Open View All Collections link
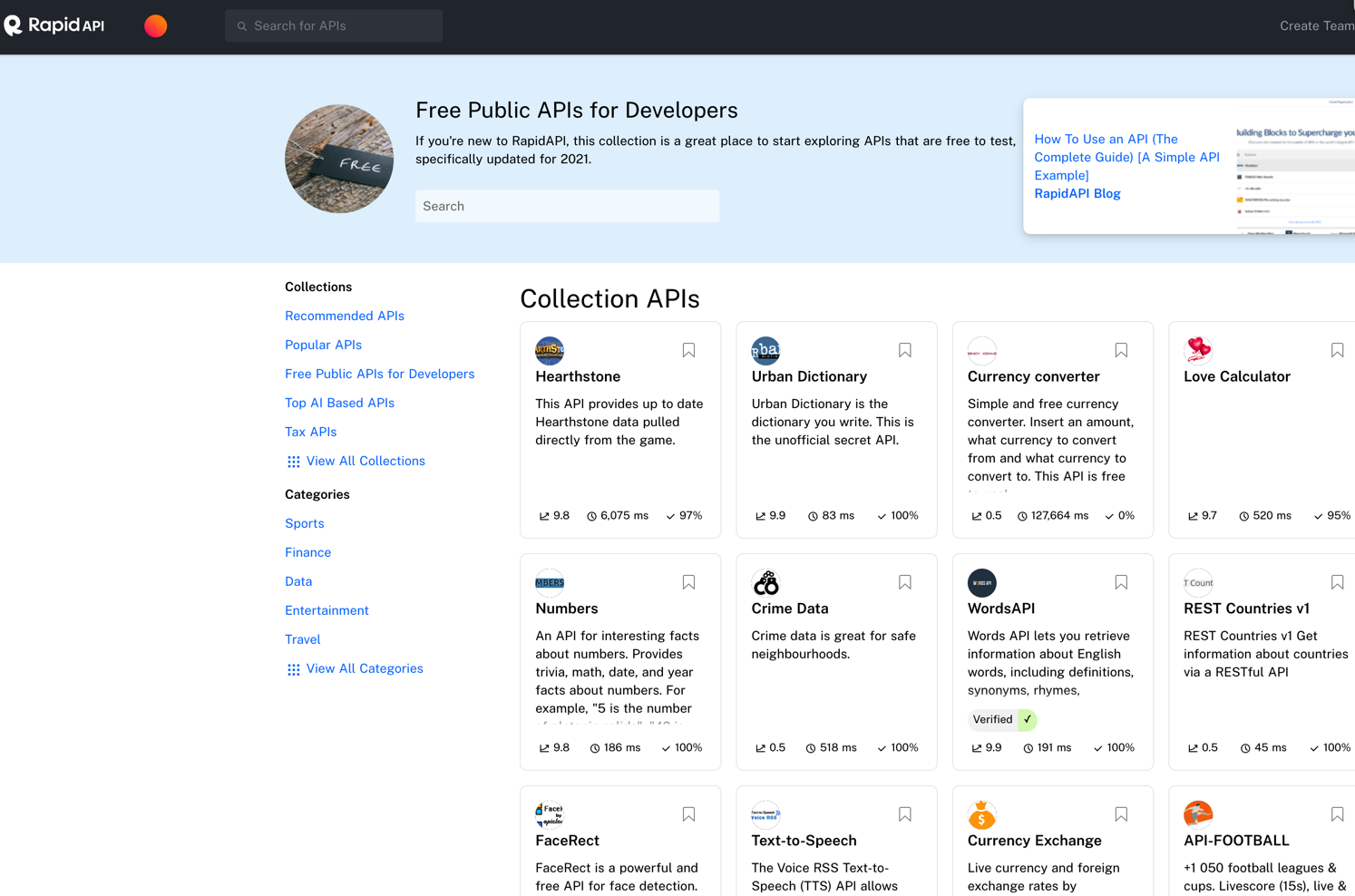 [366, 461]
